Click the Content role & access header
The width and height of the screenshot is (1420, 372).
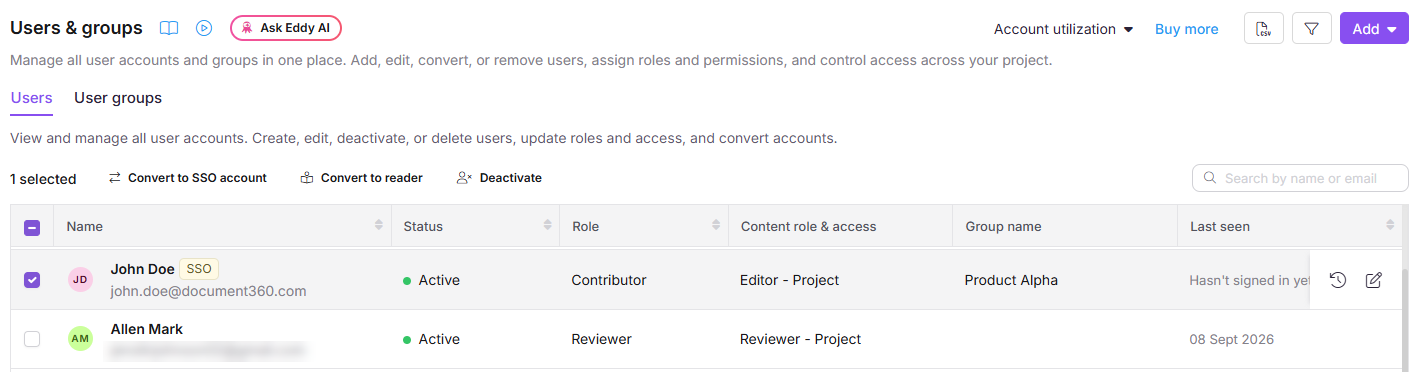tap(808, 226)
